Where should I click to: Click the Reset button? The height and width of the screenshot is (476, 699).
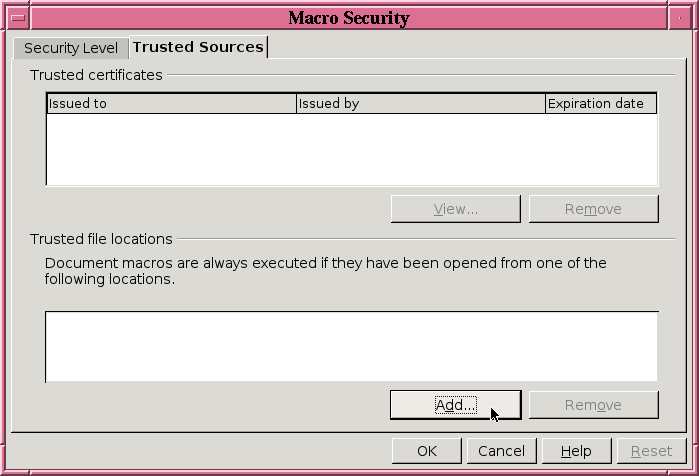click(651, 451)
